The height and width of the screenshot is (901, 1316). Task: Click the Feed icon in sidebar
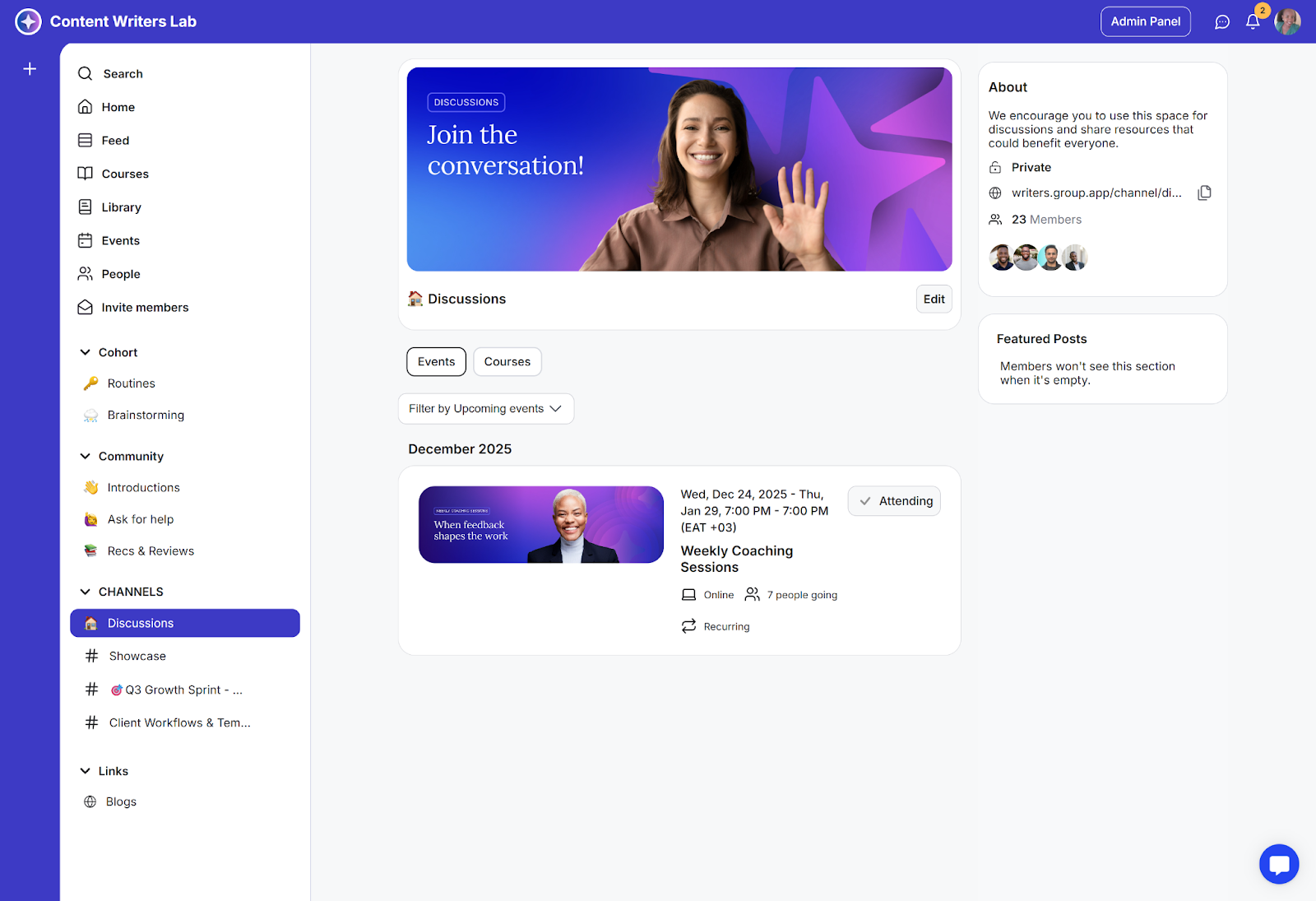[x=85, y=140]
